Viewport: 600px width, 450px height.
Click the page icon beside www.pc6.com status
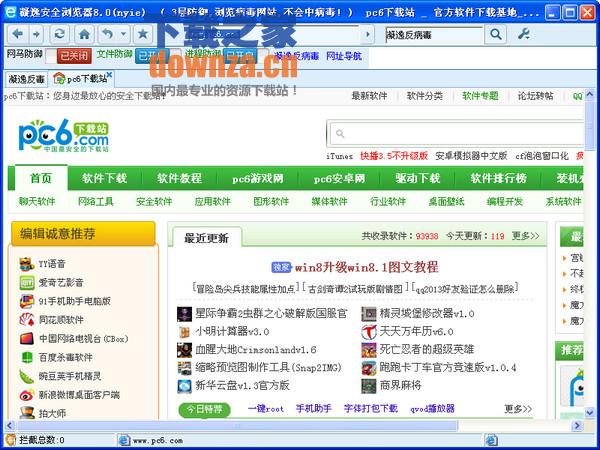(124, 440)
